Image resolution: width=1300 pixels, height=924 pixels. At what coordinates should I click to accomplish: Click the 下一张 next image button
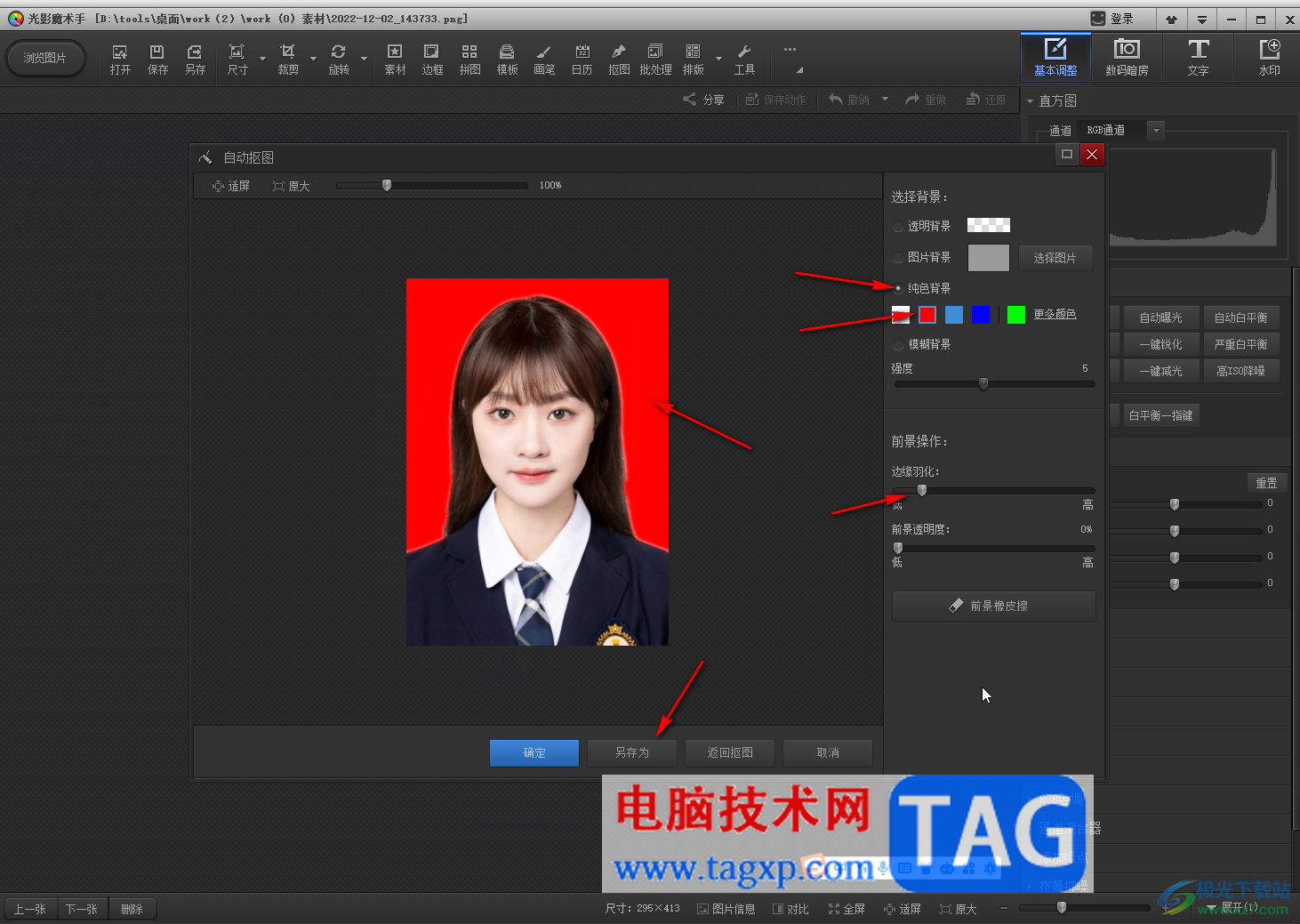coord(81,909)
